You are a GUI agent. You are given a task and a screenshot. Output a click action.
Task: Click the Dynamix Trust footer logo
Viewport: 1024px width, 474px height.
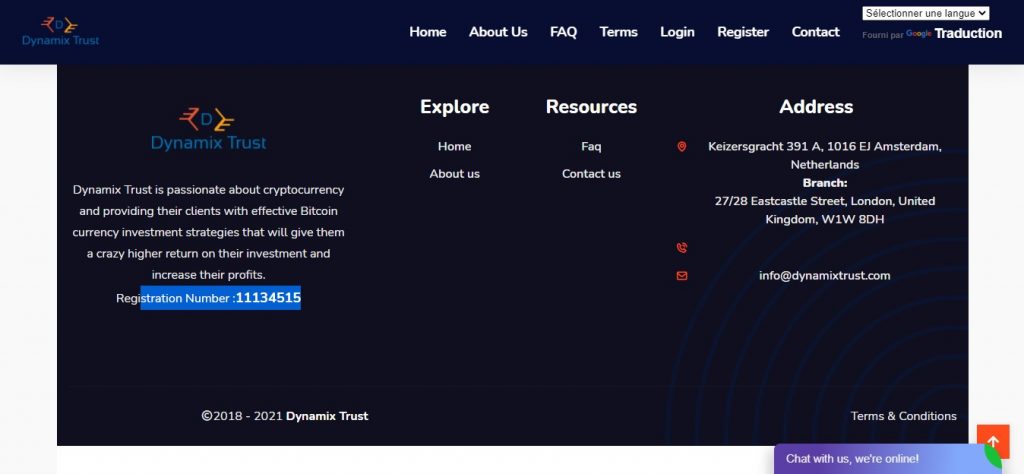[208, 129]
